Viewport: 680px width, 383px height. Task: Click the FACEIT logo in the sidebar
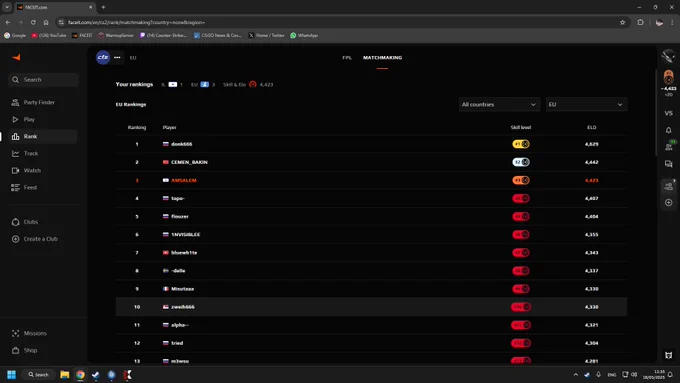click(16, 57)
